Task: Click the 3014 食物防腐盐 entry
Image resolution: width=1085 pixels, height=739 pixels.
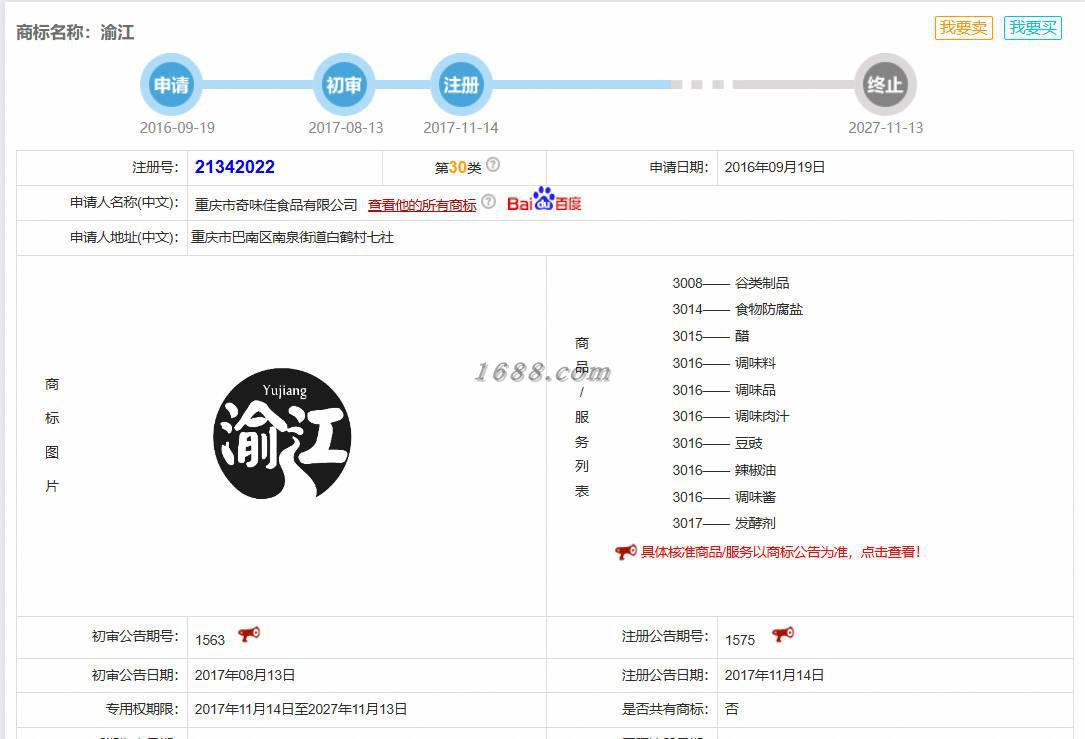Action: coord(738,309)
